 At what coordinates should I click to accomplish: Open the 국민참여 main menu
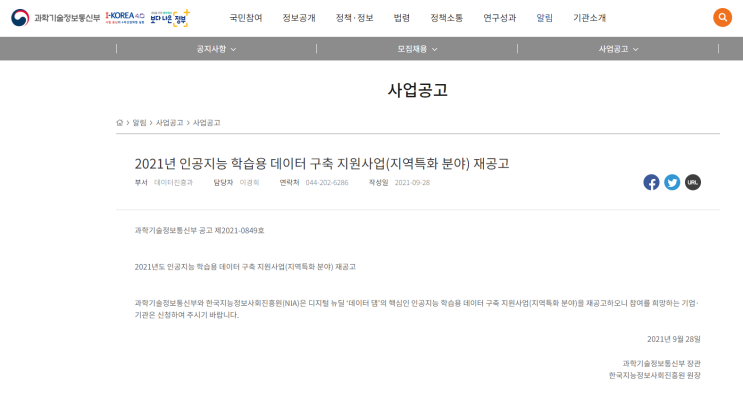[x=246, y=18]
